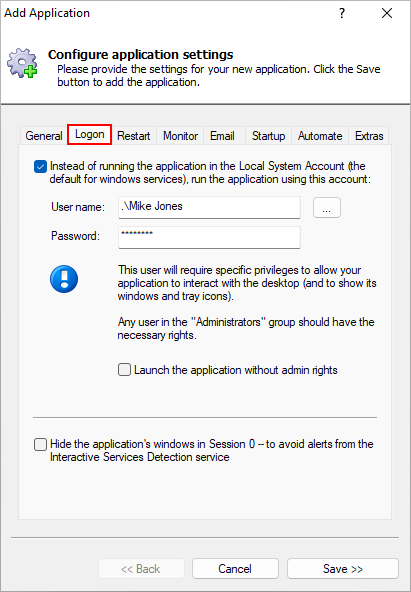Show the Automate tab

[320, 136]
